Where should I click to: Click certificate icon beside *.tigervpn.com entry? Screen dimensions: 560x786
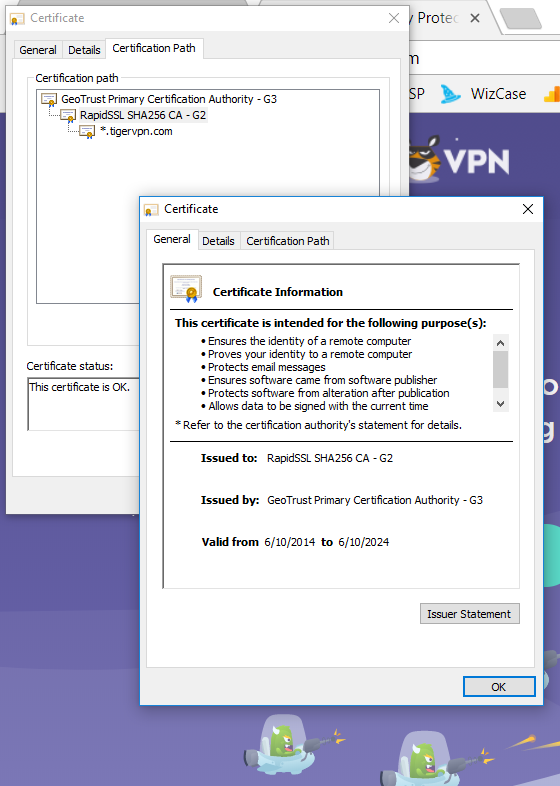(x=87, y=132)
